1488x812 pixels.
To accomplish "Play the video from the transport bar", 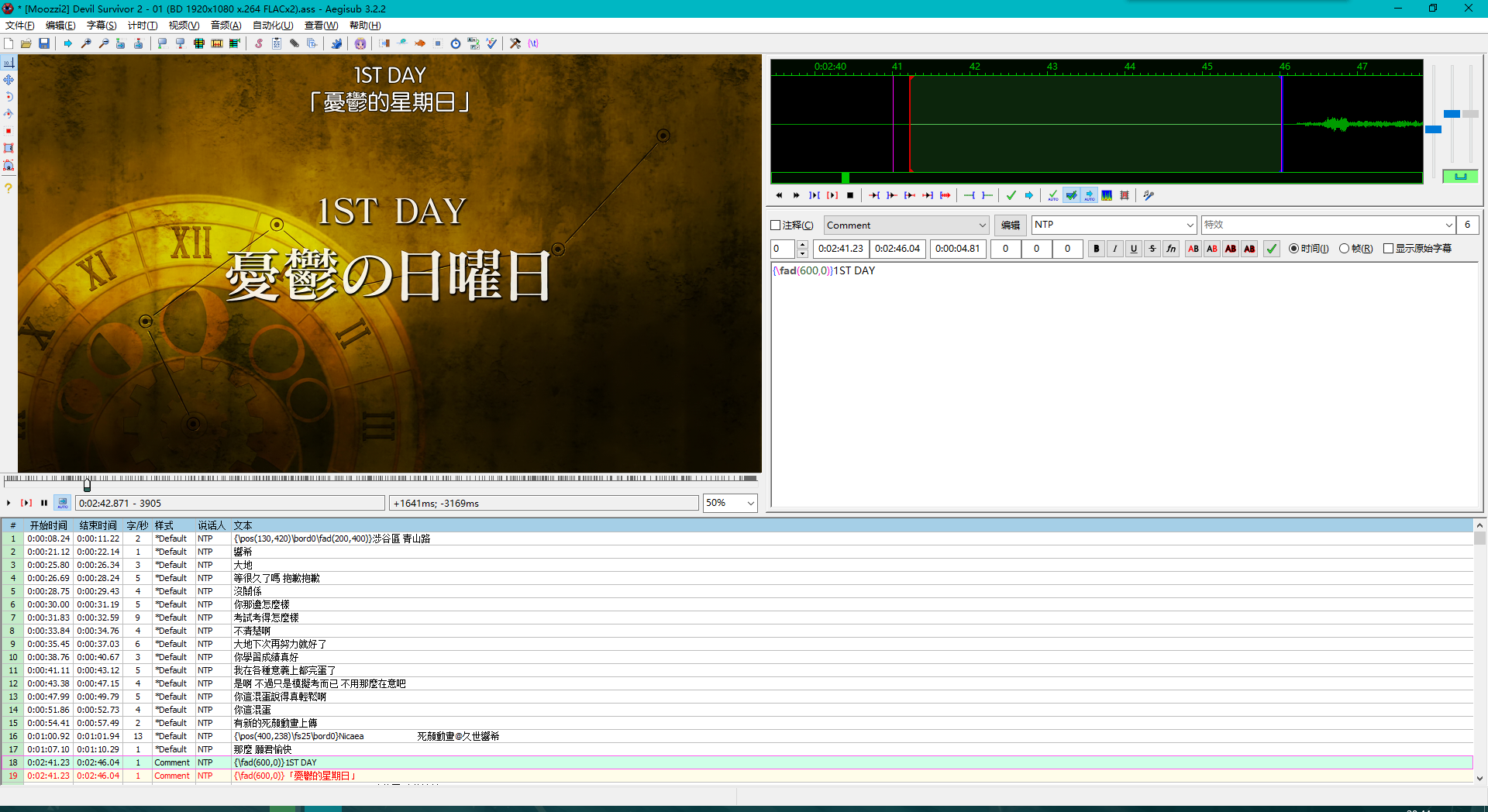I will (9, 503).
